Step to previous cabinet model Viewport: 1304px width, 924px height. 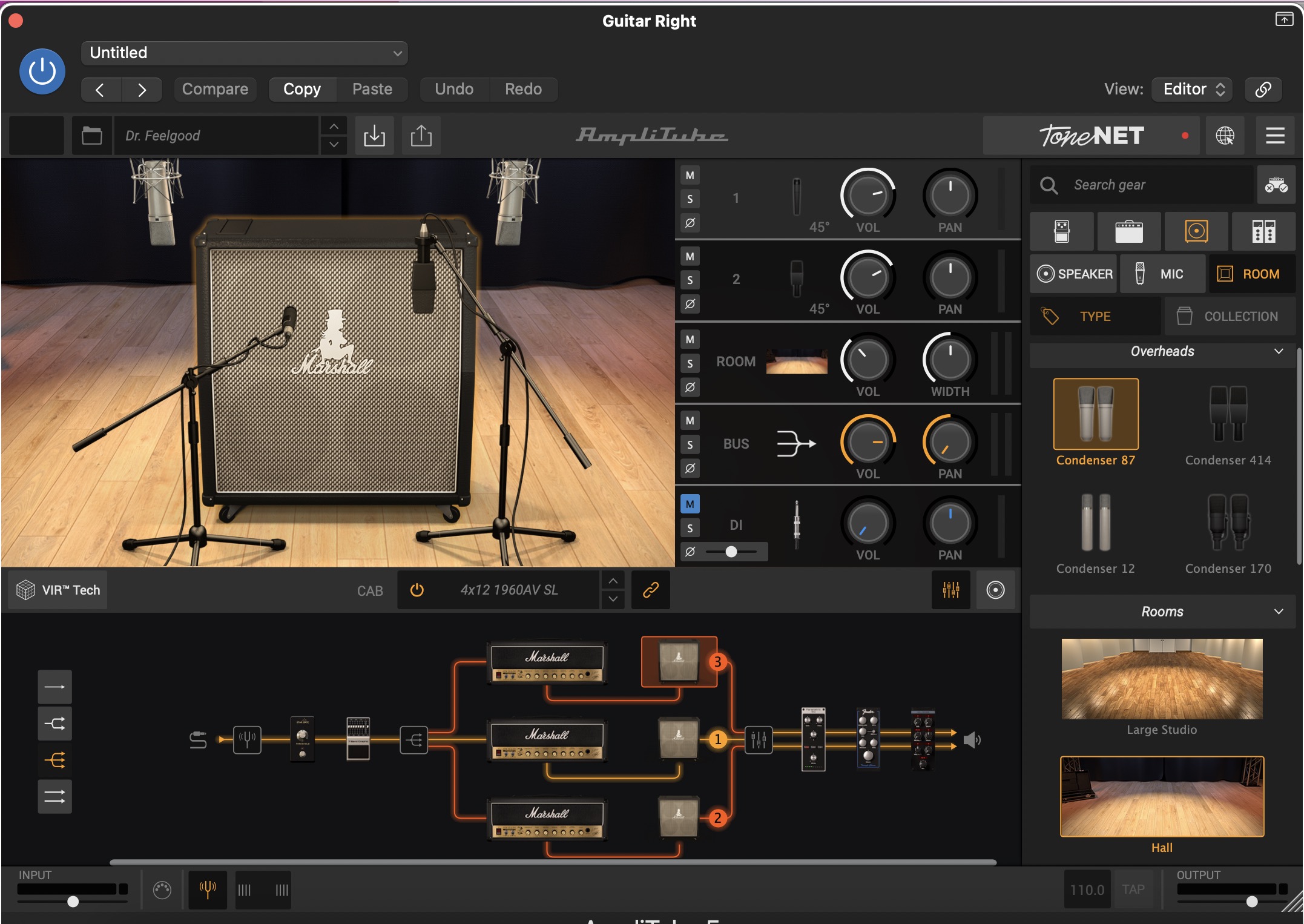(x=613, y=581)
